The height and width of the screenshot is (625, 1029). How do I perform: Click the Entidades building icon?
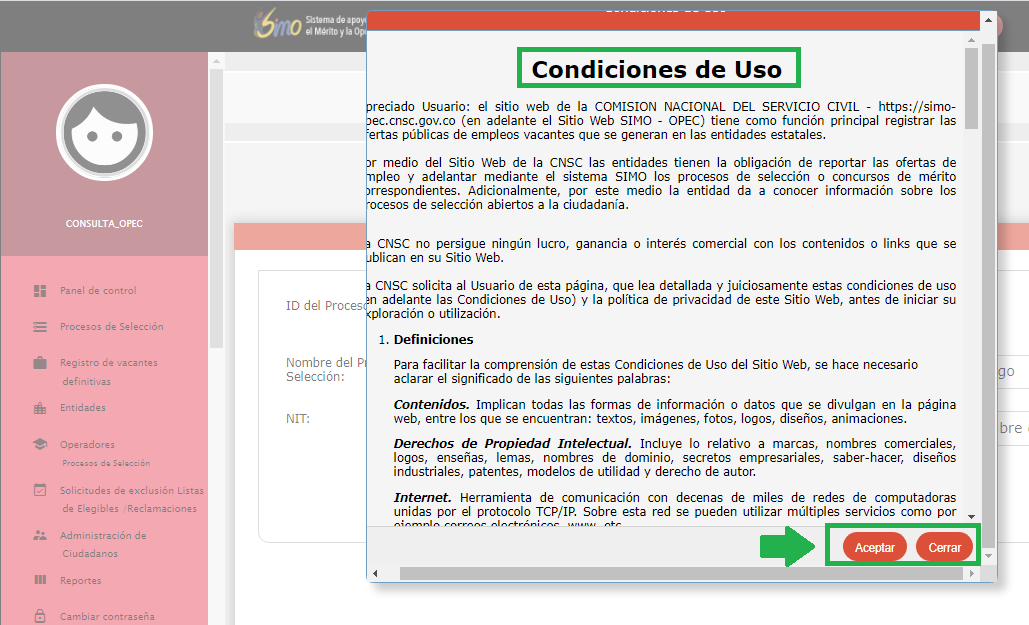click(x=40, y=408)
